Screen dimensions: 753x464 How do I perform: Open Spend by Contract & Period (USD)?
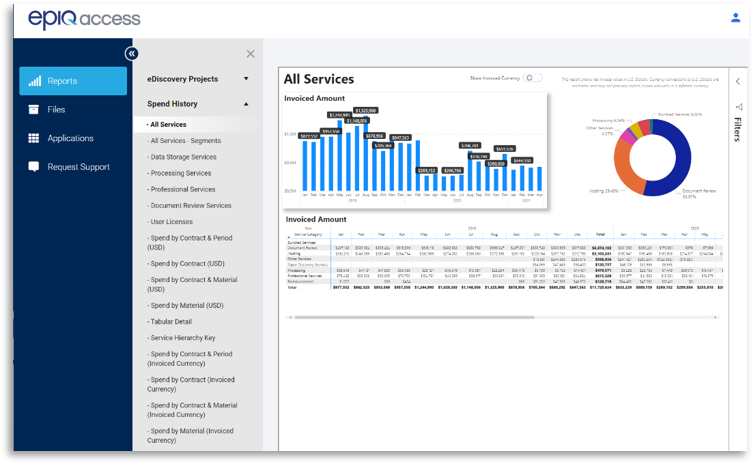[x=190, y=243]
